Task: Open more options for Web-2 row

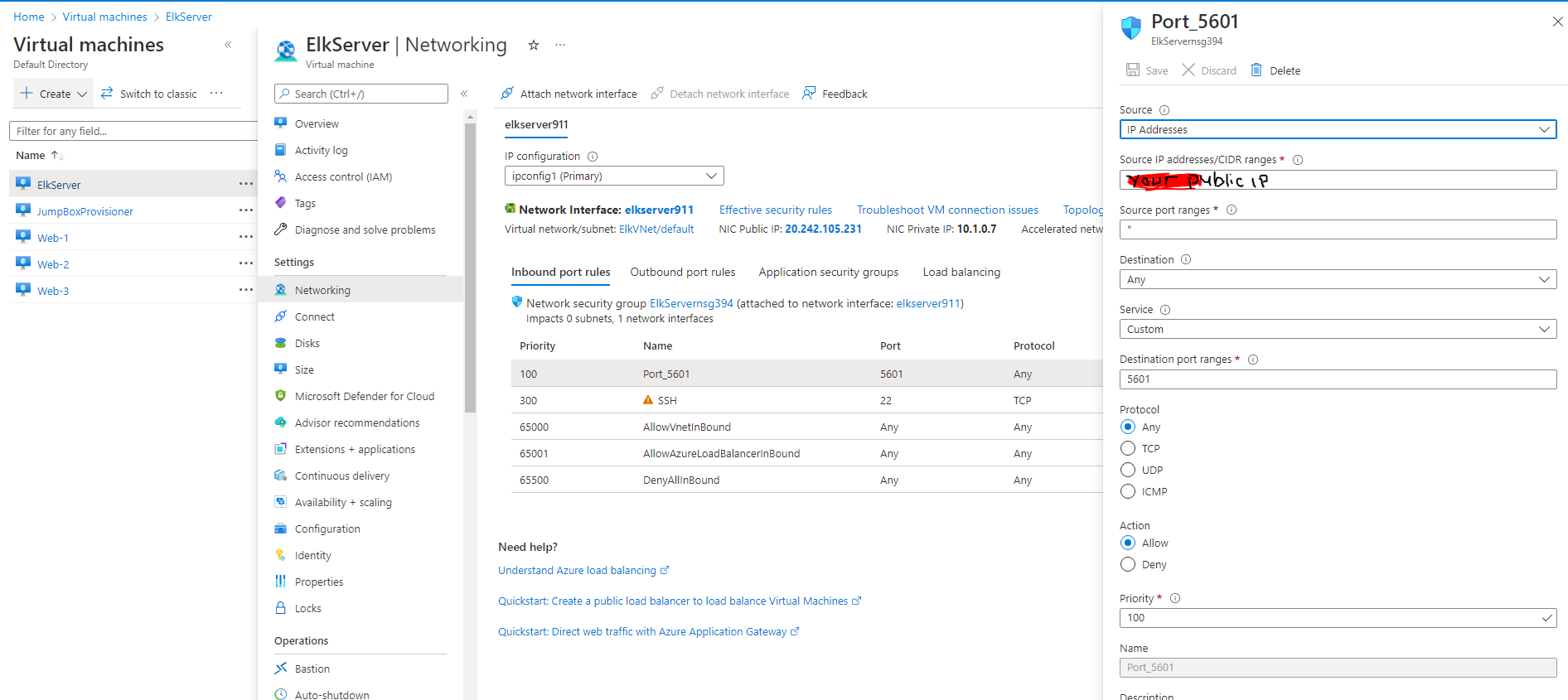Action: click(246, 263)
